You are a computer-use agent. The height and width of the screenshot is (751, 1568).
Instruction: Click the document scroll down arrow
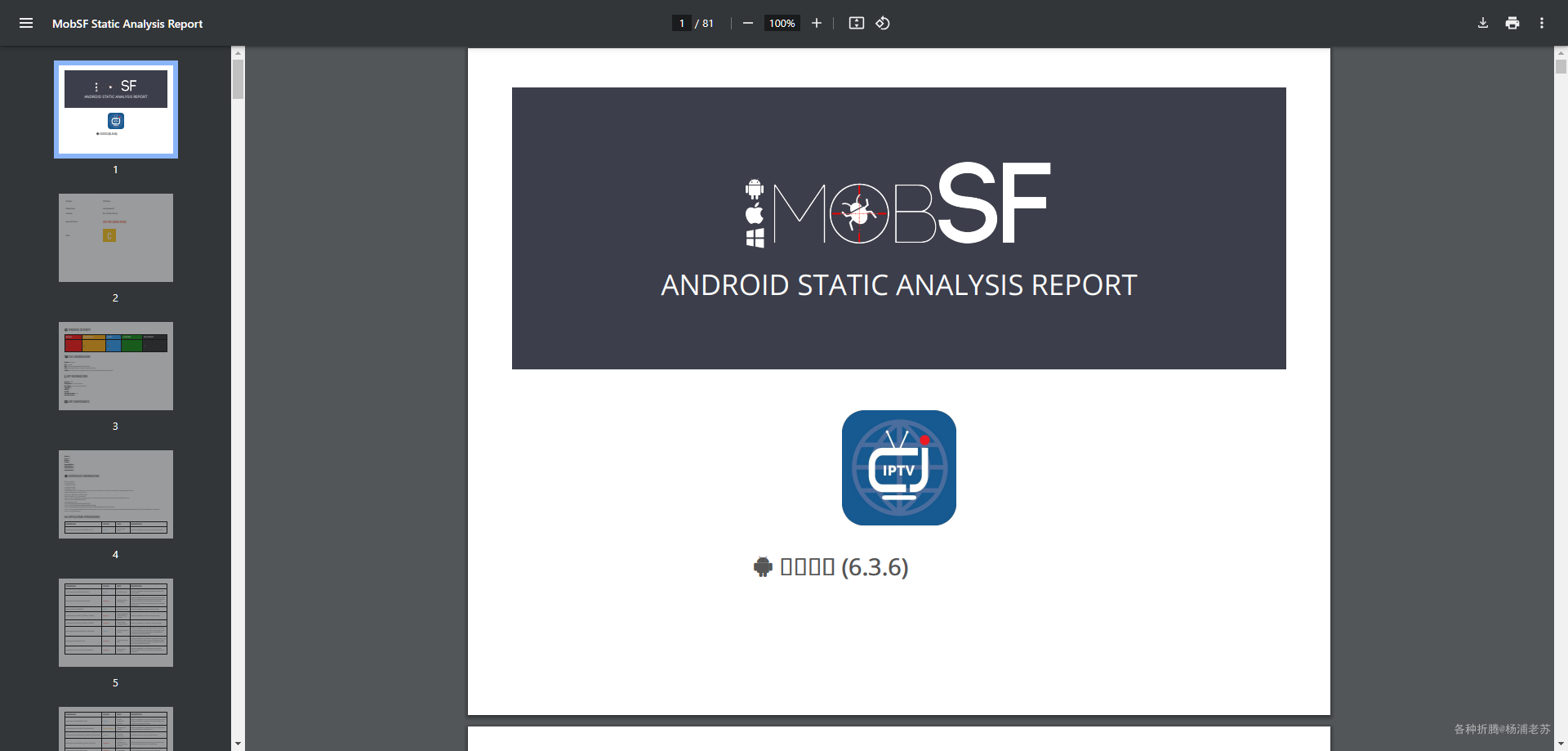(1561, 744)
